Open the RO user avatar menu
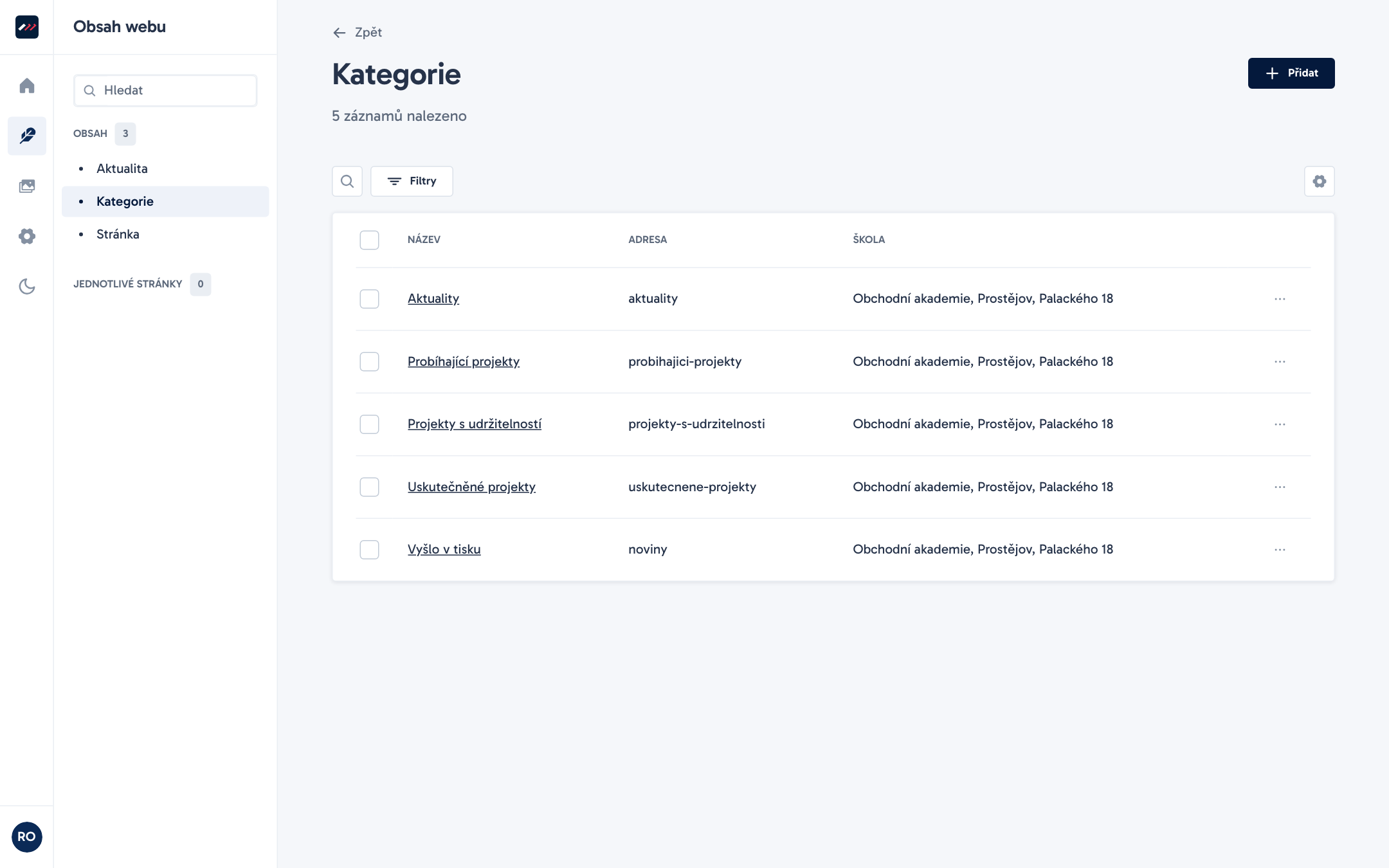This screenshot has width=1389, height=868. (27, 836)
